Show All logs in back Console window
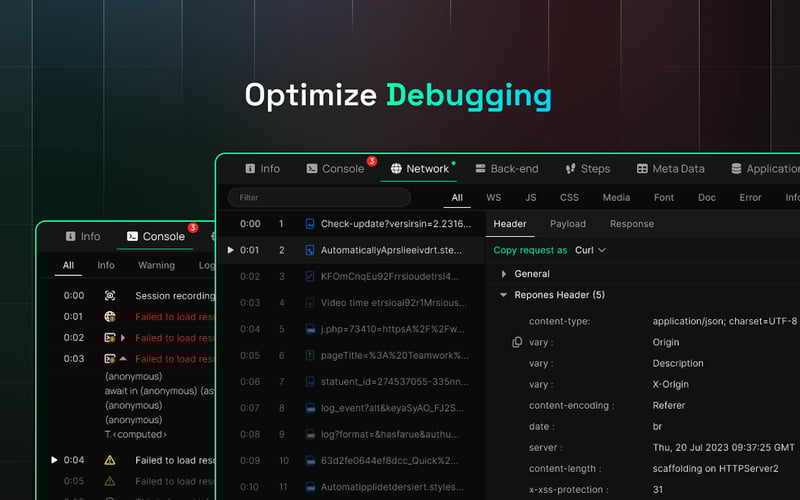Image resolution: width=800 pixels, height=500 pixels. (68, 265)
